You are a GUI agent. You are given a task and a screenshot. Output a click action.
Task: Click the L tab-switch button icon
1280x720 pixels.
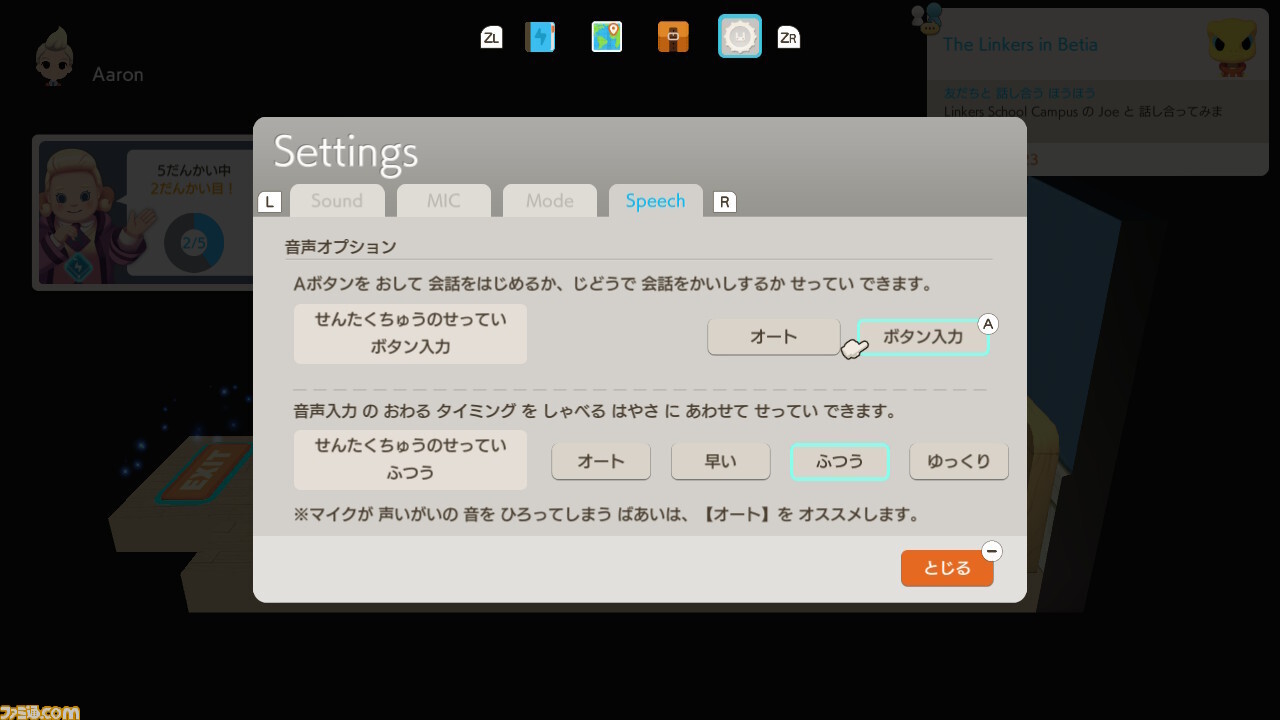pos(269,202)
